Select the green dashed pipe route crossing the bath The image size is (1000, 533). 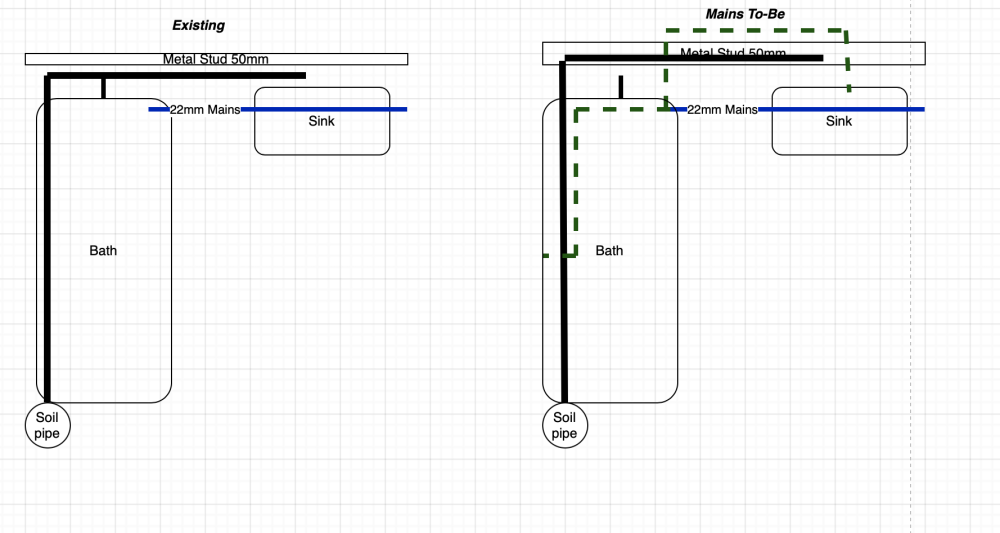coord(576,180)
